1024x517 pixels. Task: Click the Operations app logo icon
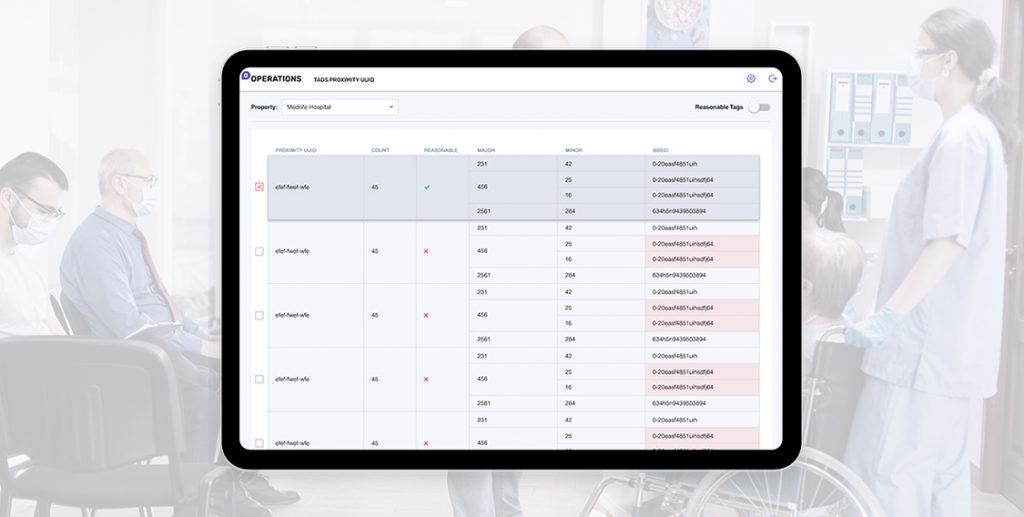246,75
